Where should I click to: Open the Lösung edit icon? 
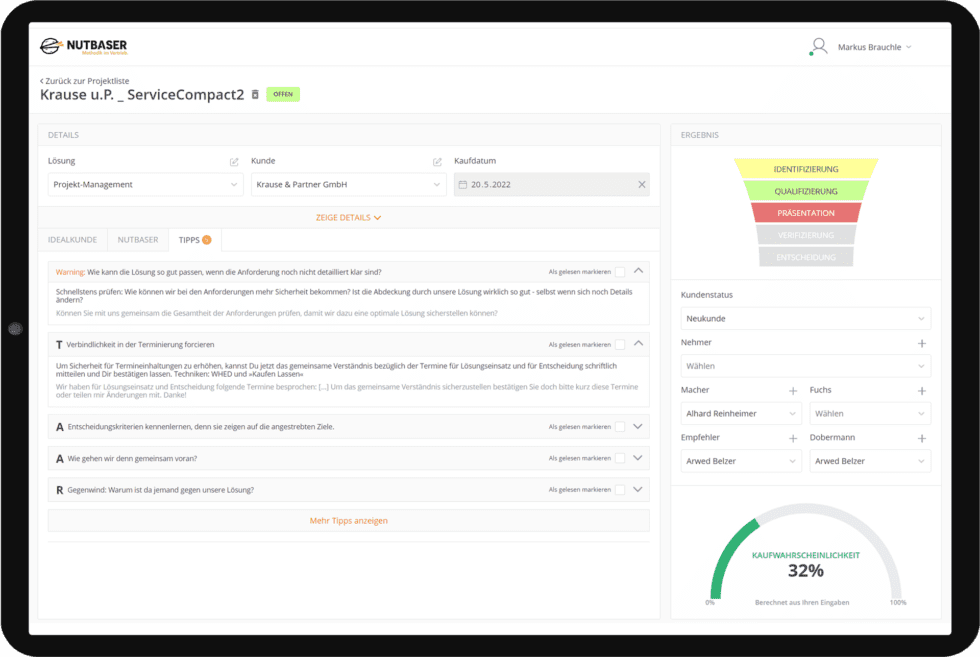(234, 161)
